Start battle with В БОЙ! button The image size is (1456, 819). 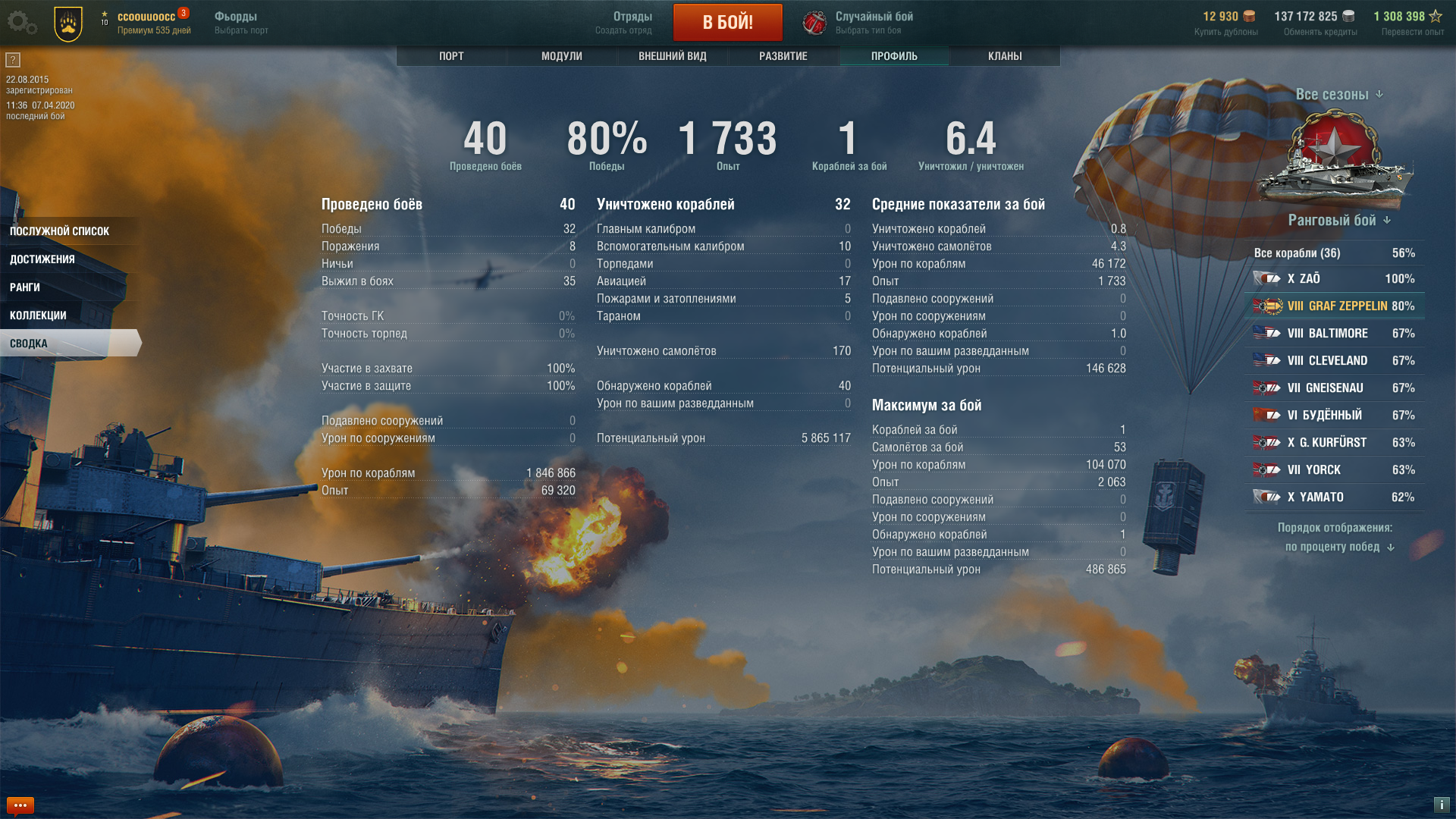(x=728, y=22)
